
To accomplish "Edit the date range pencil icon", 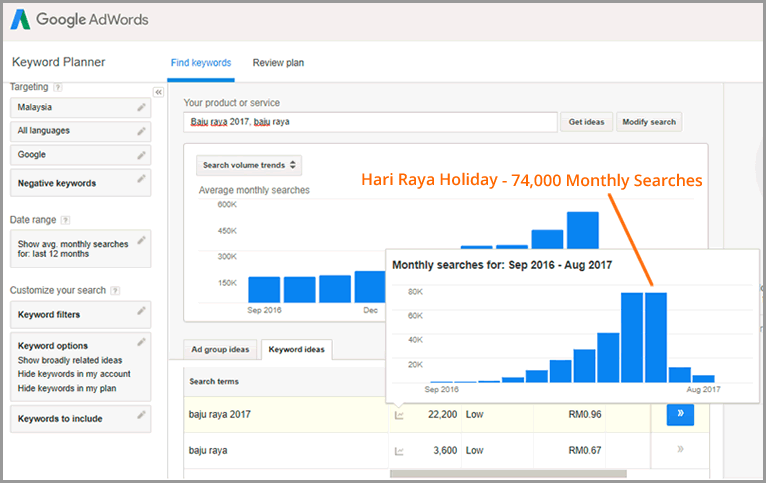I will pyautogui.click(x=141, y=240).
